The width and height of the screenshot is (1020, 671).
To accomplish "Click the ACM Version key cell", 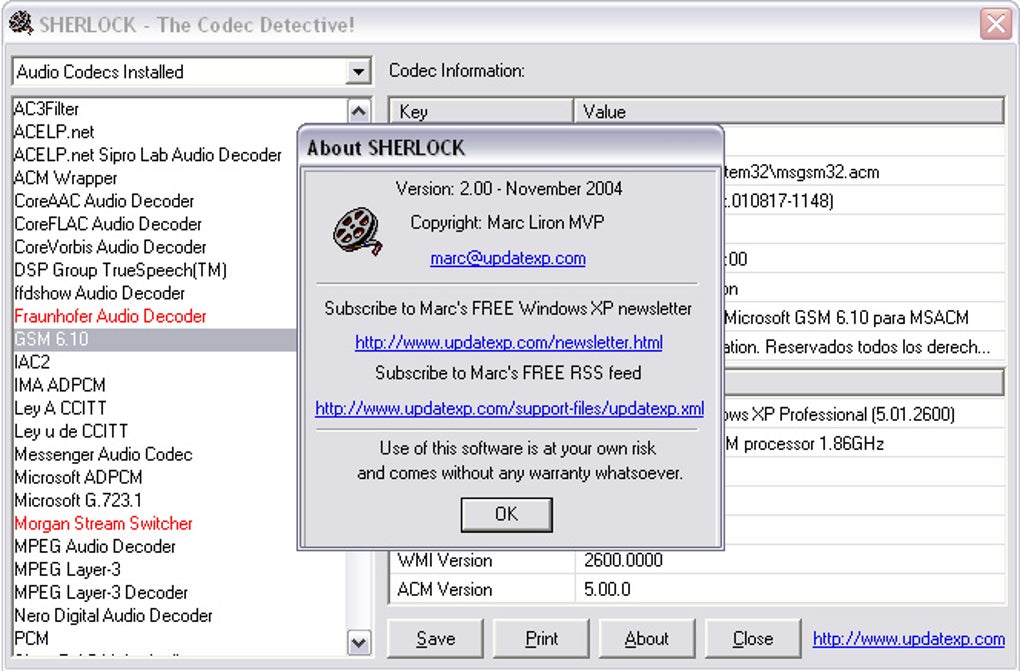I will [x=482, y=589].
